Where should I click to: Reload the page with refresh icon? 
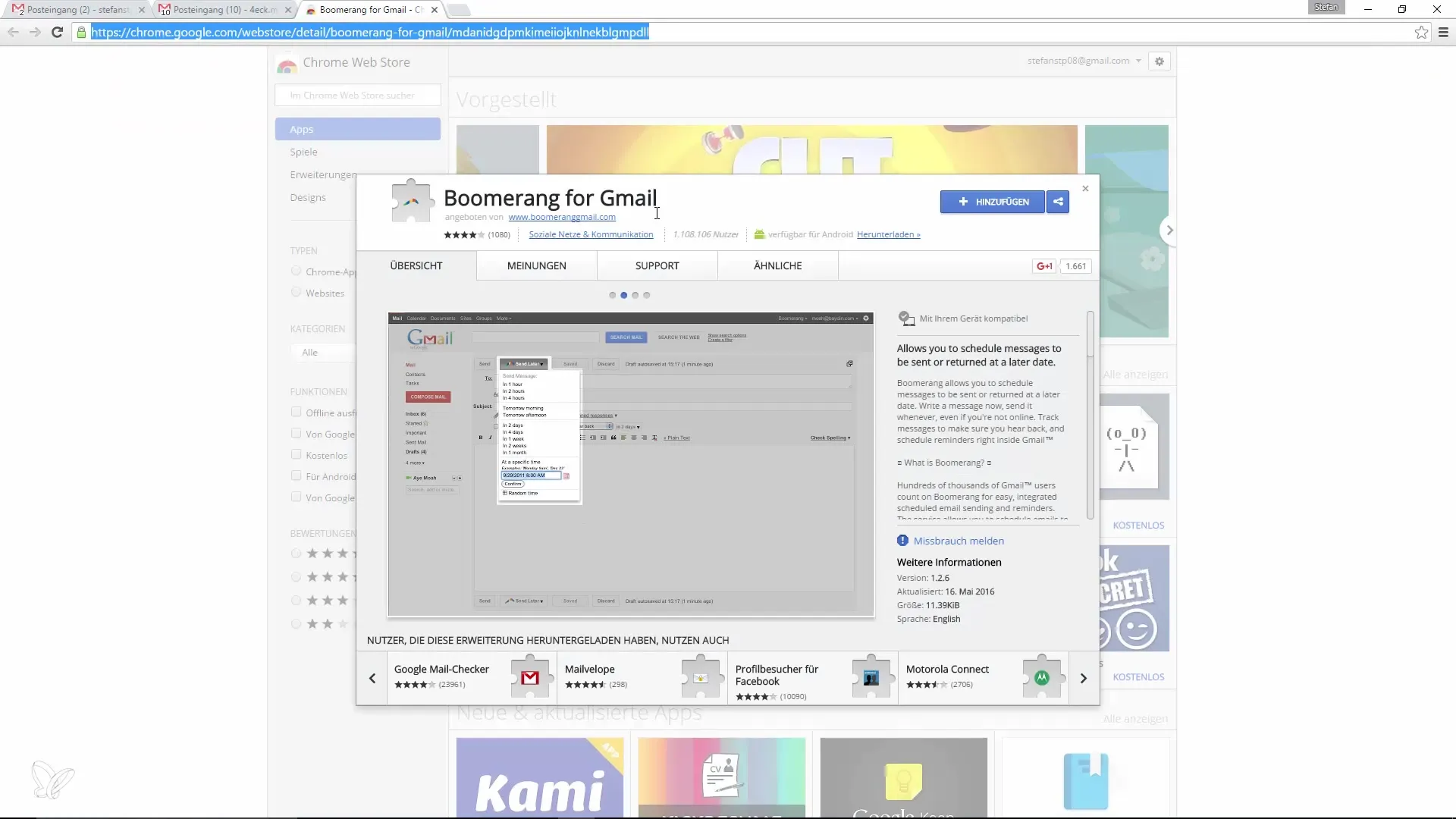point(57,32)
